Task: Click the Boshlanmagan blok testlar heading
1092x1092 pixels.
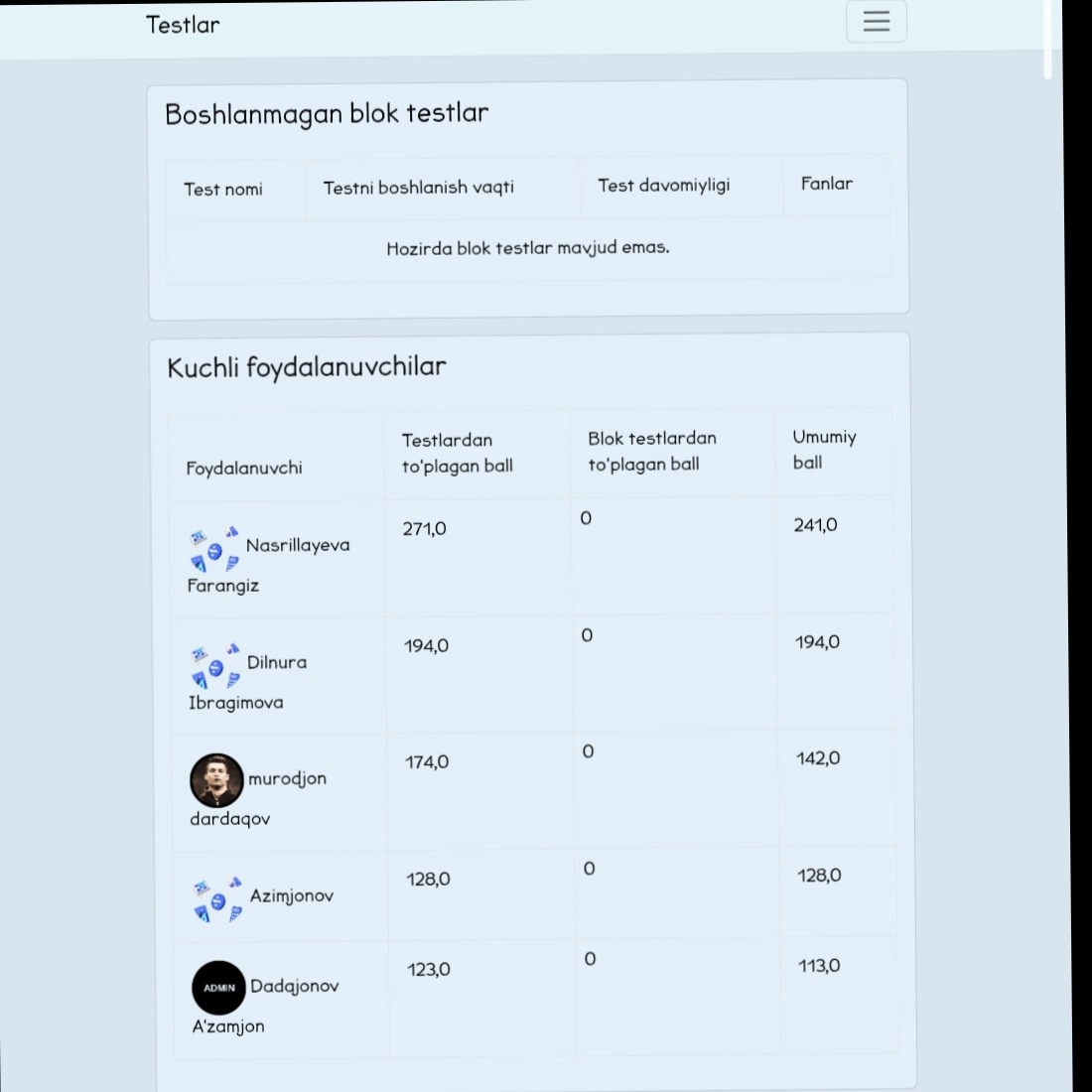Action: pyautogui.click(x=327, y=114)
